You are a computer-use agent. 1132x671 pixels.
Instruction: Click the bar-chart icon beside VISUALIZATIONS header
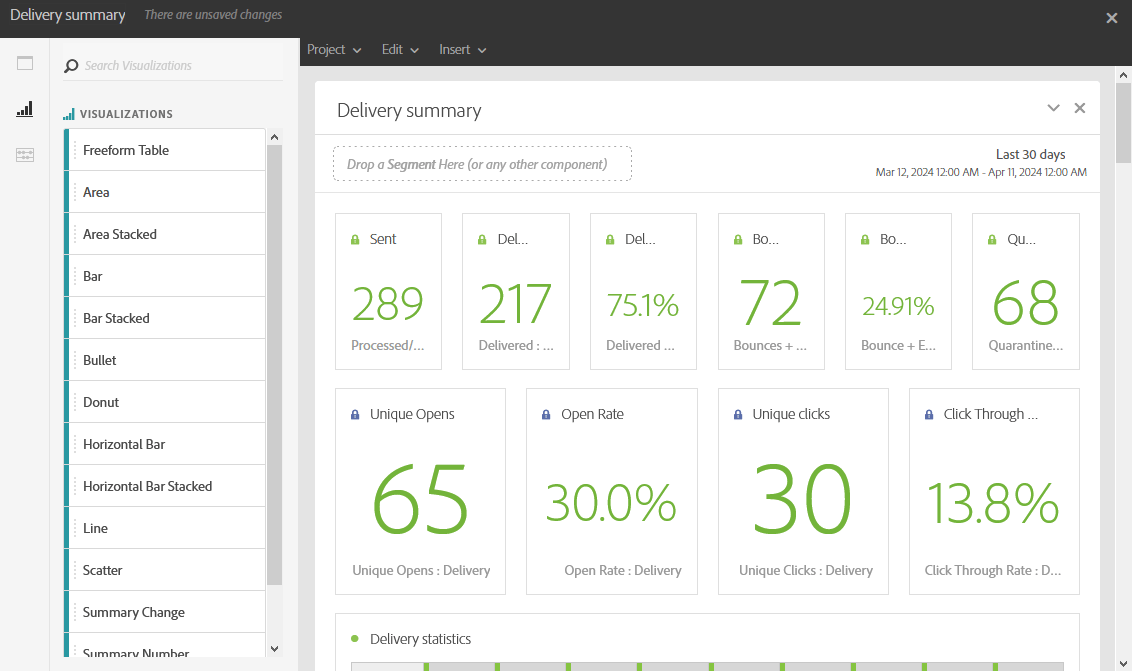point(69,113)
